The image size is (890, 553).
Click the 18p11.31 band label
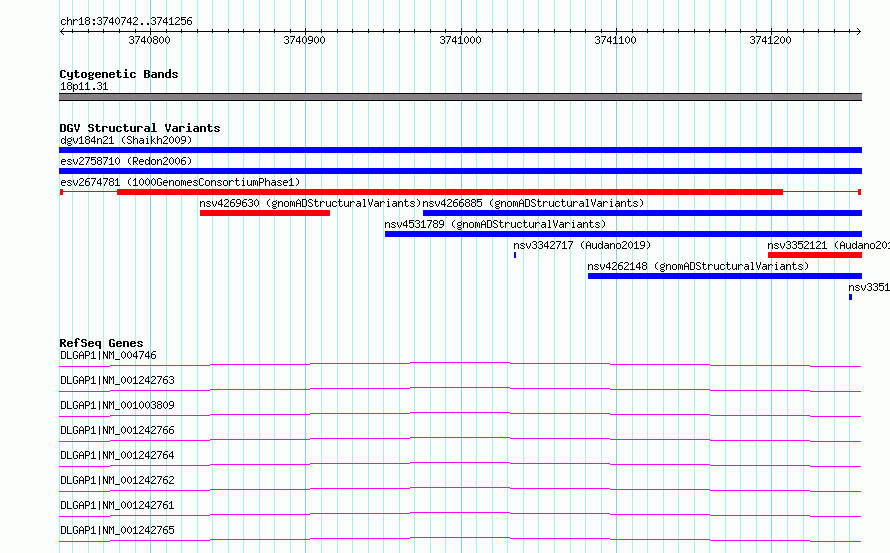(84, 86)
